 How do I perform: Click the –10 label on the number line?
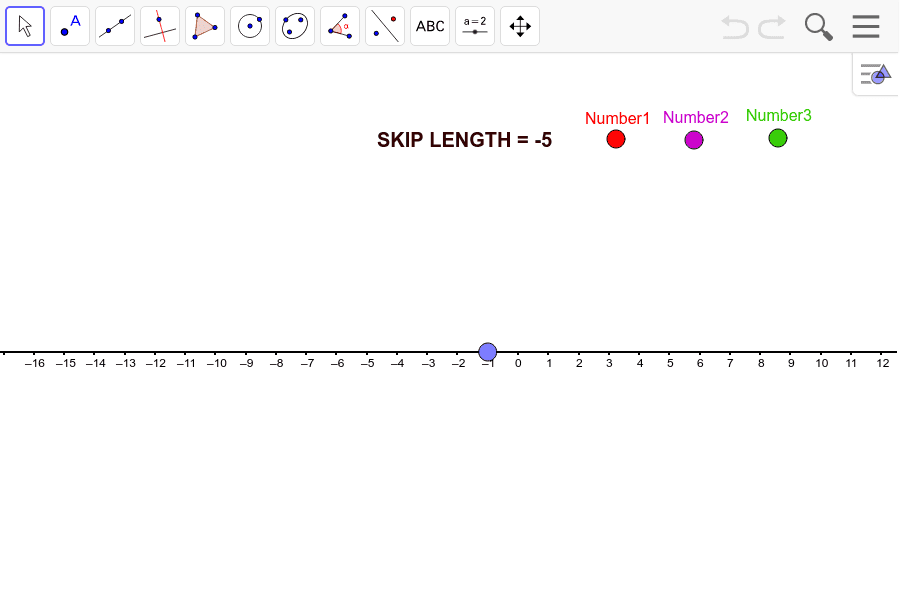pyautogui.click(x=216, y=363)
